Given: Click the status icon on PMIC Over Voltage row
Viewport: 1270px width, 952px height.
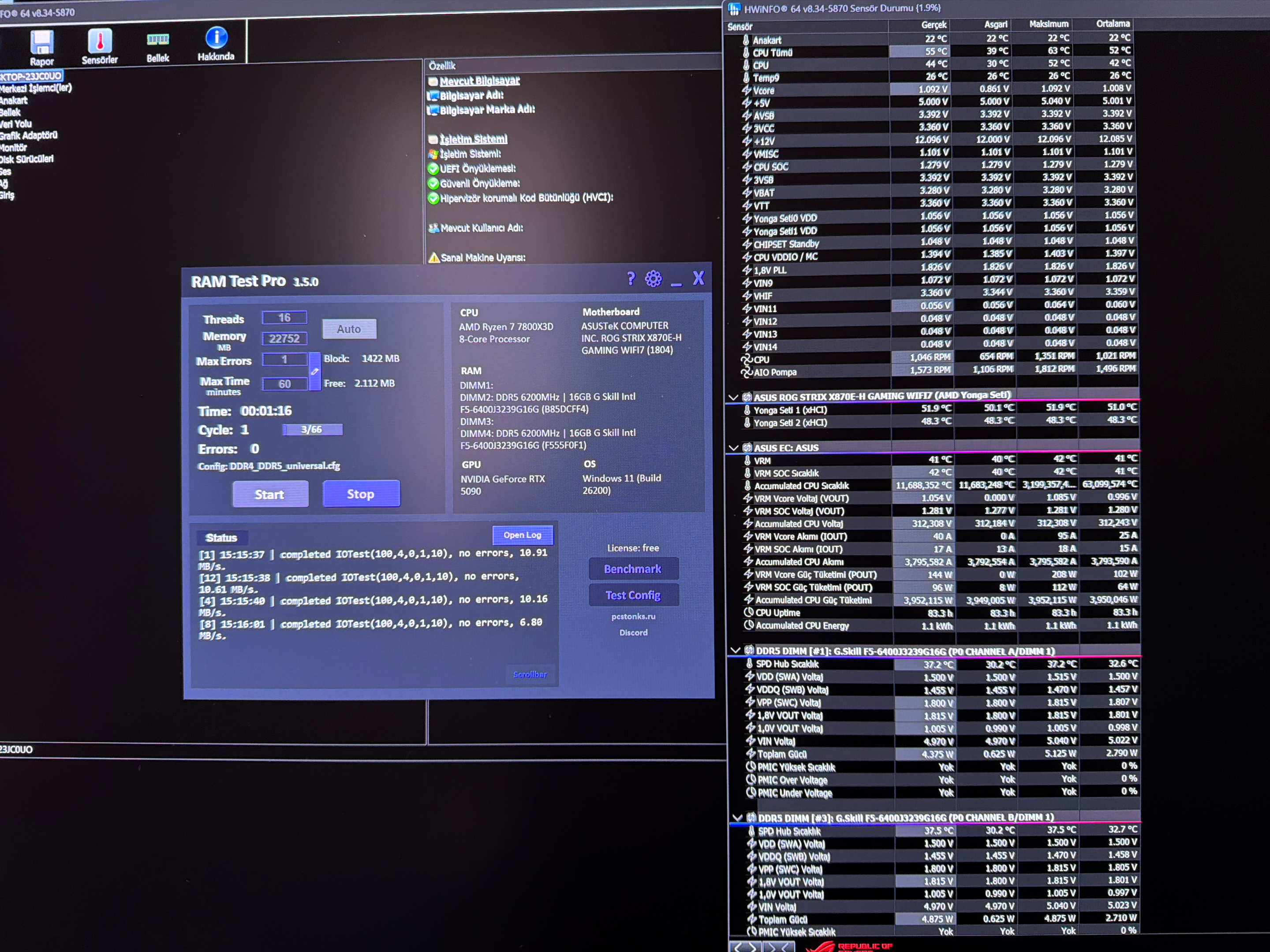Looking at the screenshot, I should 751,780.
